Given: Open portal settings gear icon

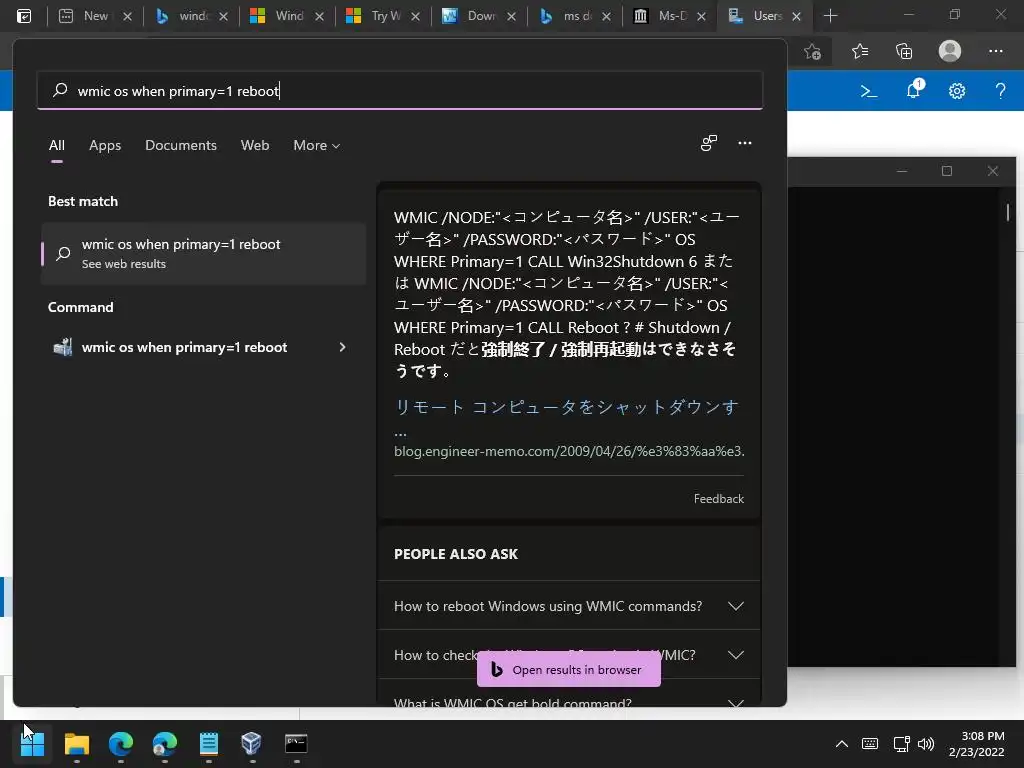Looking at the screenshot, I should [x=957, y=91].
